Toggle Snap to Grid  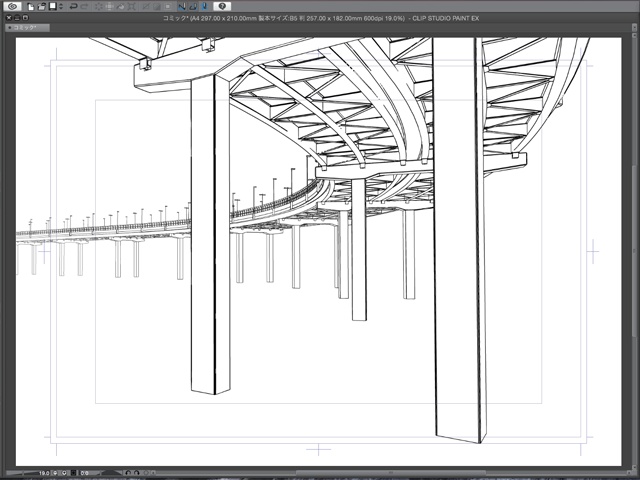point(205,6)
